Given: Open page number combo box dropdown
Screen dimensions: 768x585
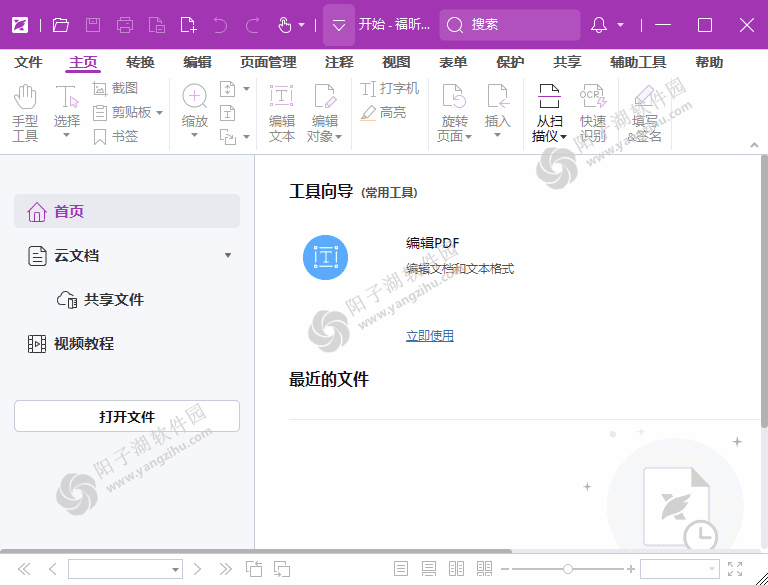Looking at the screenshot, I should [x=175, y=569].
